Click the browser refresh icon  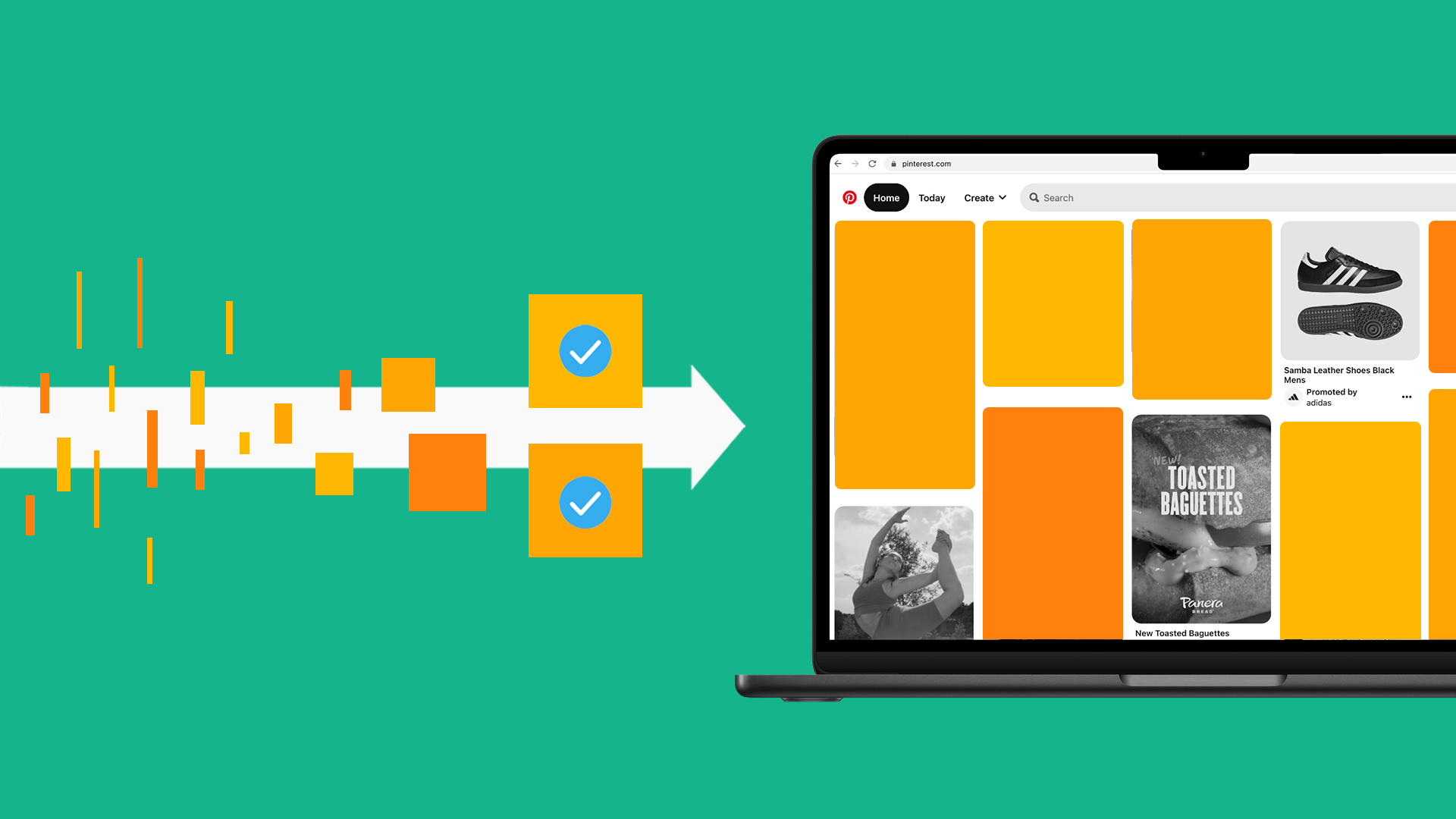pyautogui.click(x=873, y=163)
